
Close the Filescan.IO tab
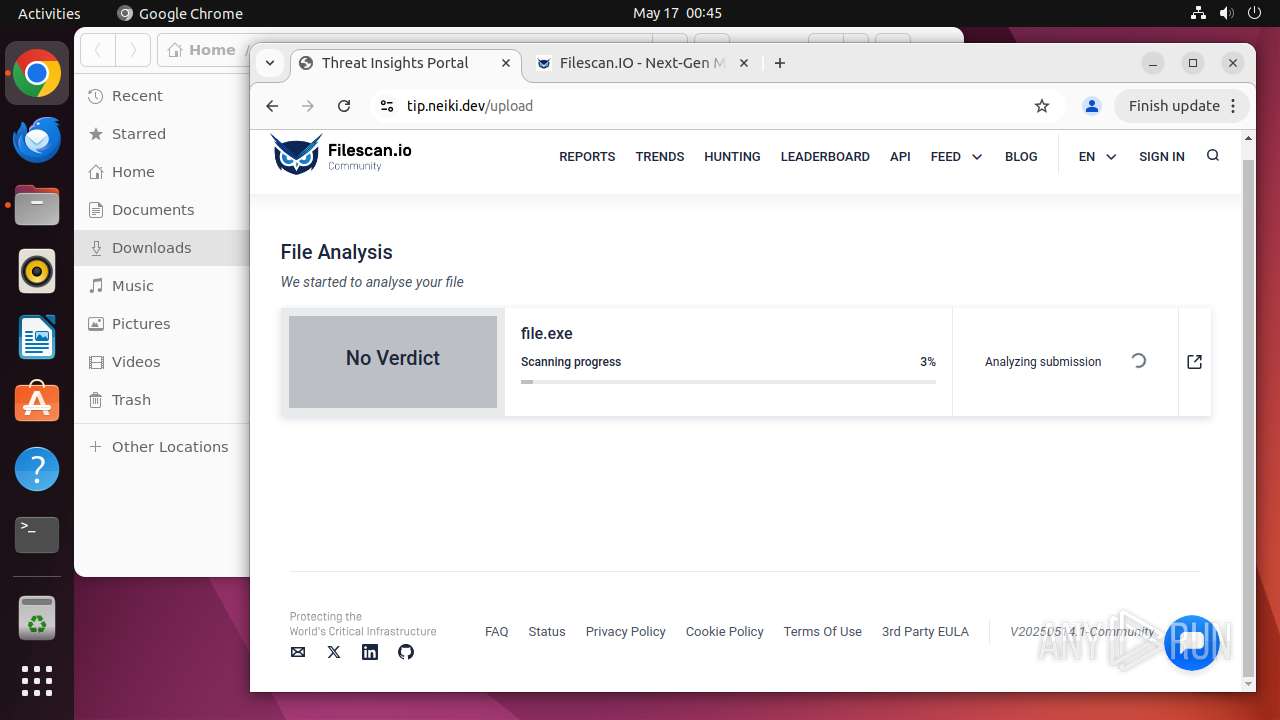(743, 63)
